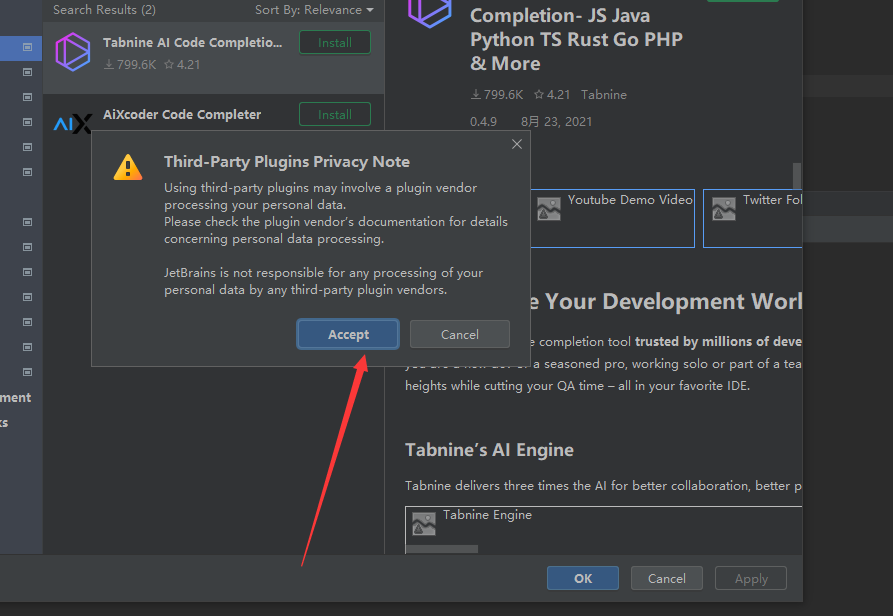Click the Tabnine vendor link in details

point(604,95)
